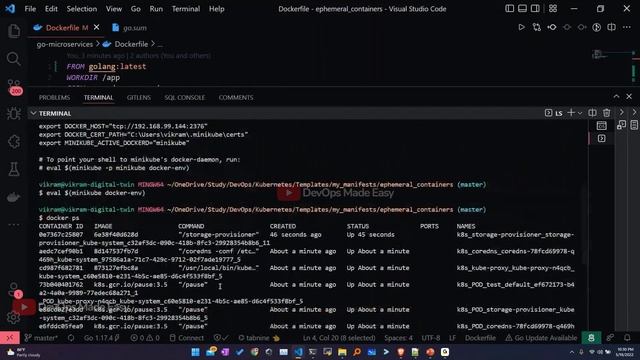Image resolution: width=640 pixels, height=360 pixels.
Task: Close the Dockerfile editor tab
Action: [x=96, y=27]
